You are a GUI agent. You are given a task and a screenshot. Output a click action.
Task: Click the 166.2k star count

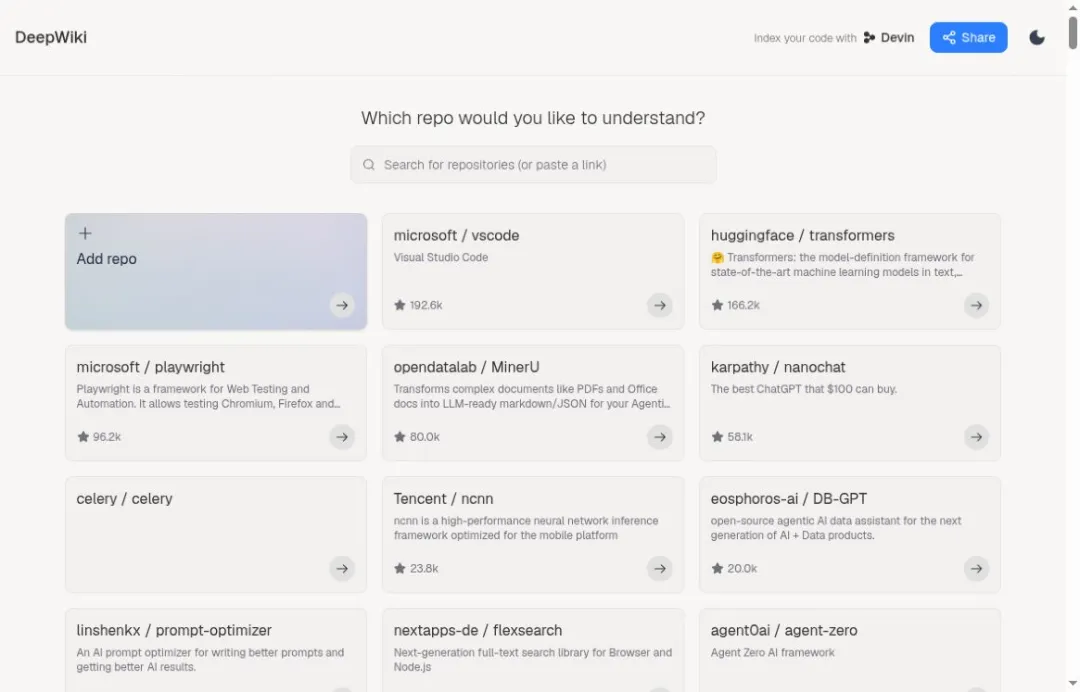pyautogui.click(x=743, y=305)
